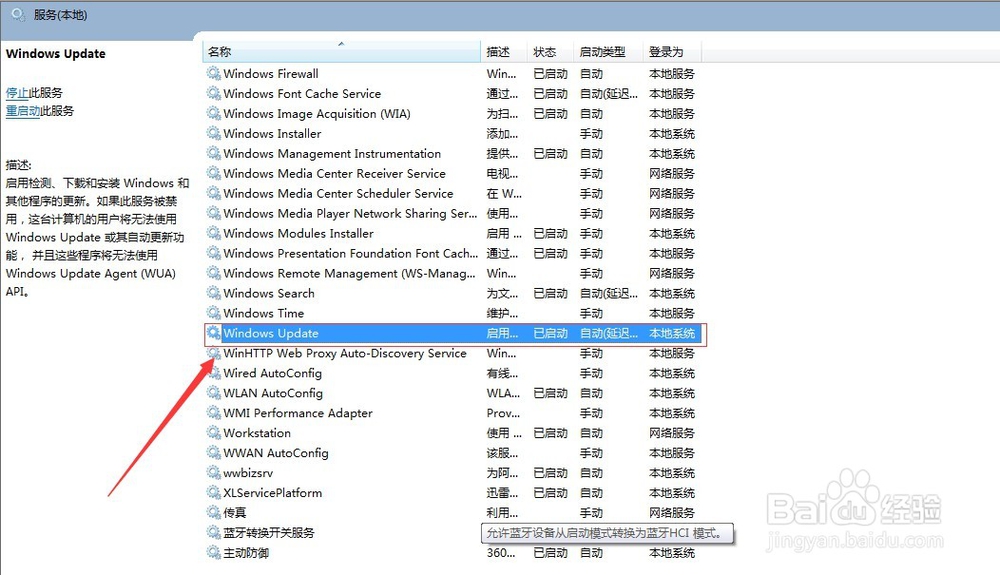
Task: Select the Workstation service name
Action: [257, 433]
